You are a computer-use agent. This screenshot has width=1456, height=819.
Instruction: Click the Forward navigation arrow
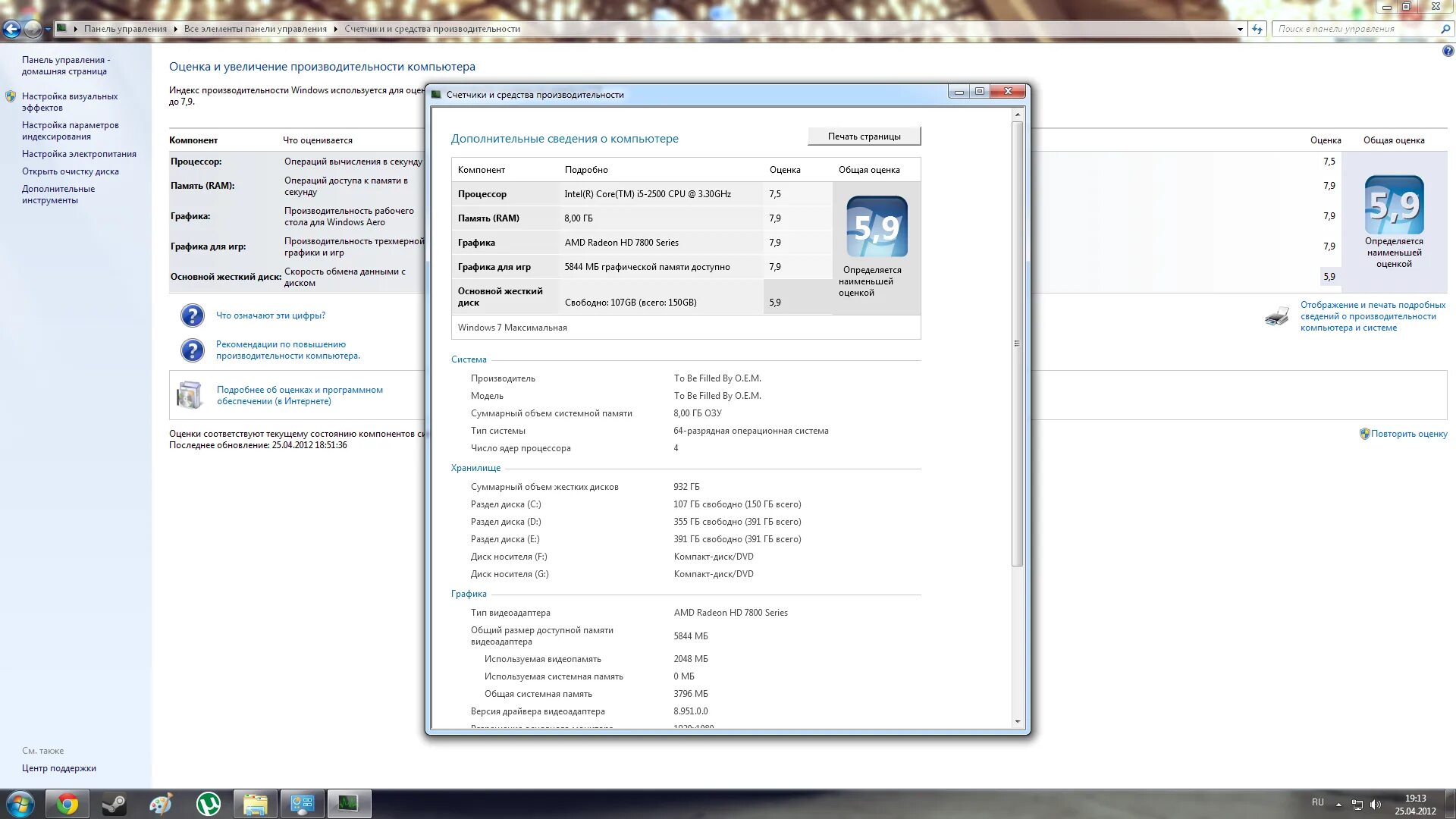tap(33, 29)
